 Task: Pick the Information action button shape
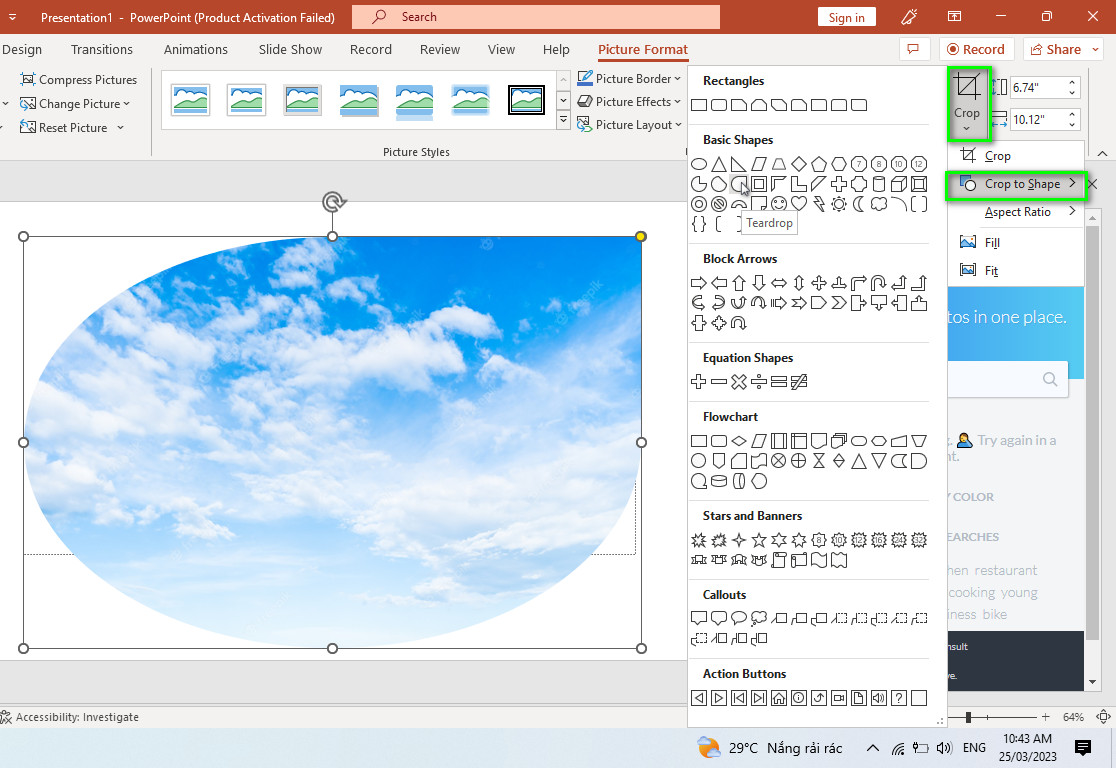click(799, 698)
